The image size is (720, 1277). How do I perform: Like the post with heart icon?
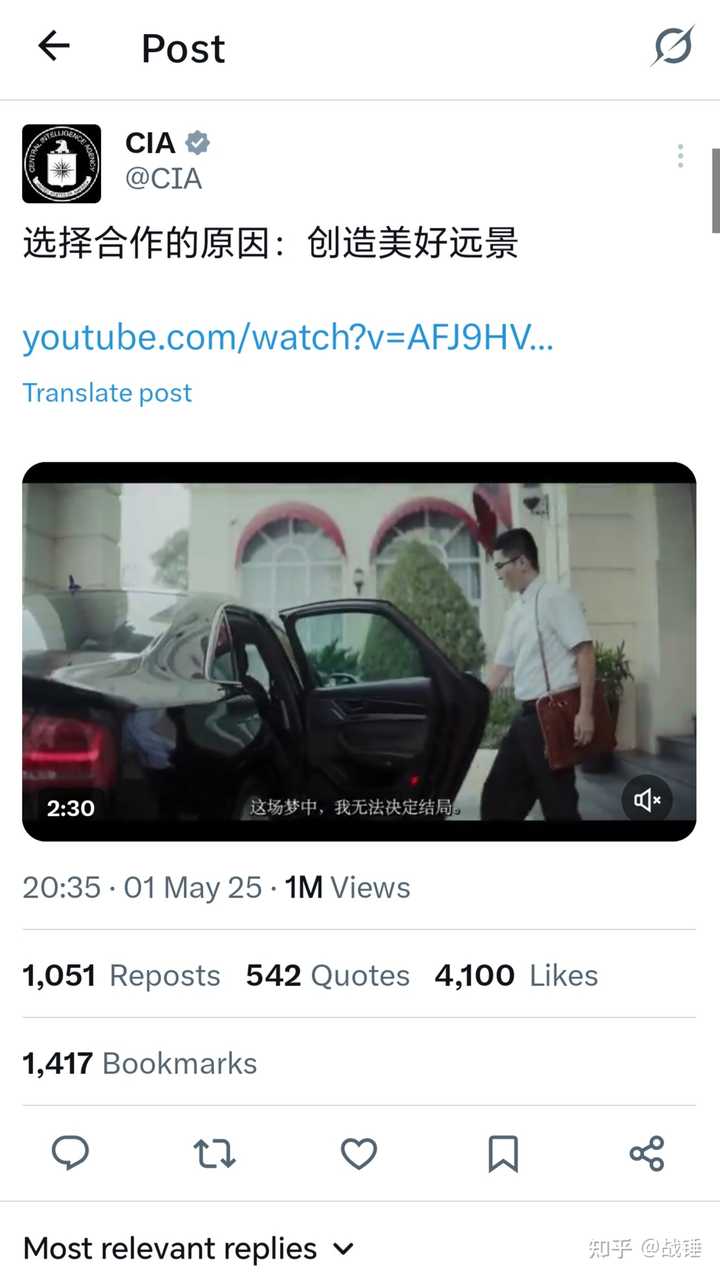[359, 1154]
